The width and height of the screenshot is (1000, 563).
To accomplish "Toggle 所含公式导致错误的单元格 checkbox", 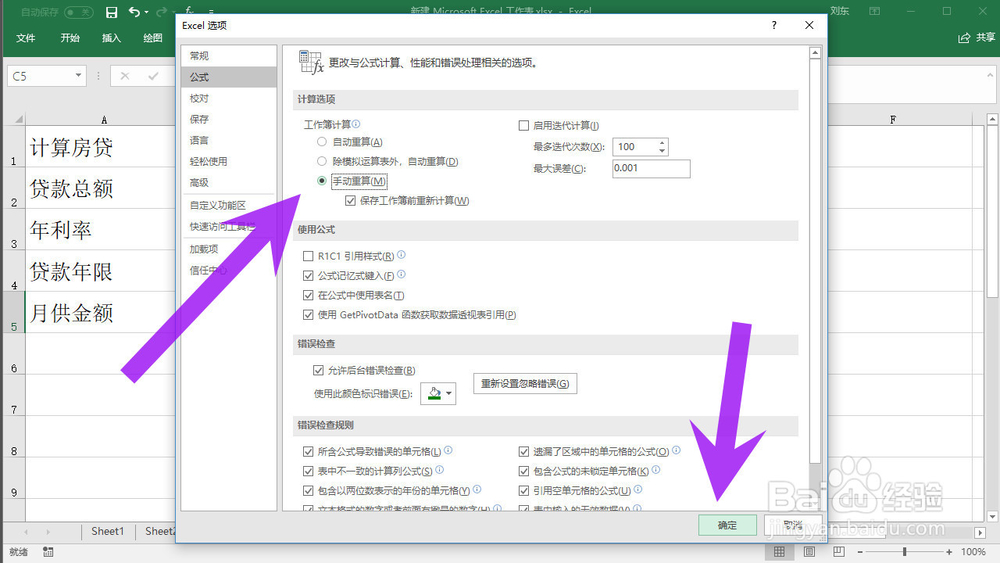I will pos(308,452).
